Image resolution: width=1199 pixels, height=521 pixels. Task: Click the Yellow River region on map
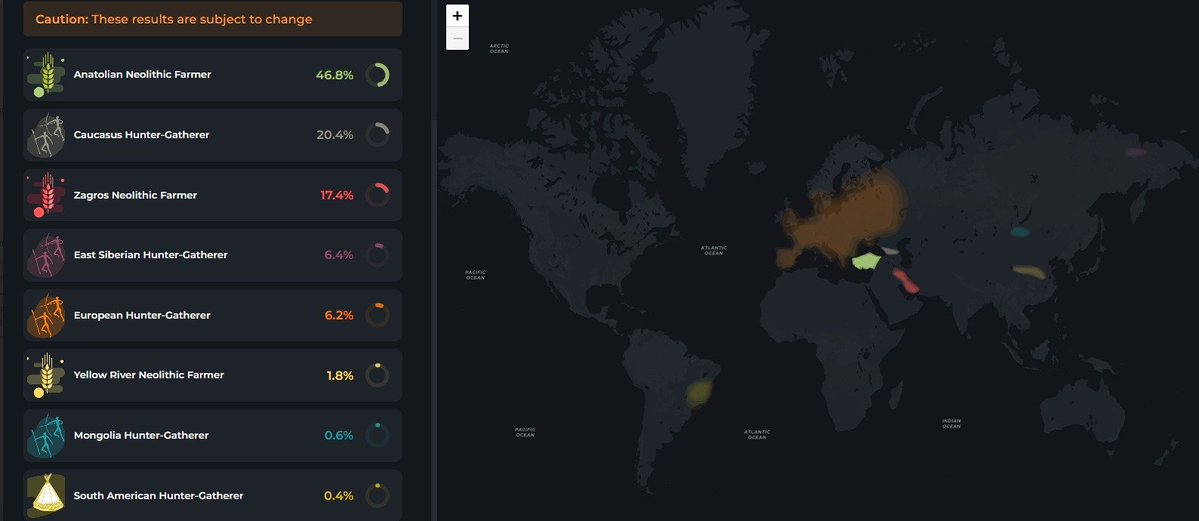(x=1029, y=272)
